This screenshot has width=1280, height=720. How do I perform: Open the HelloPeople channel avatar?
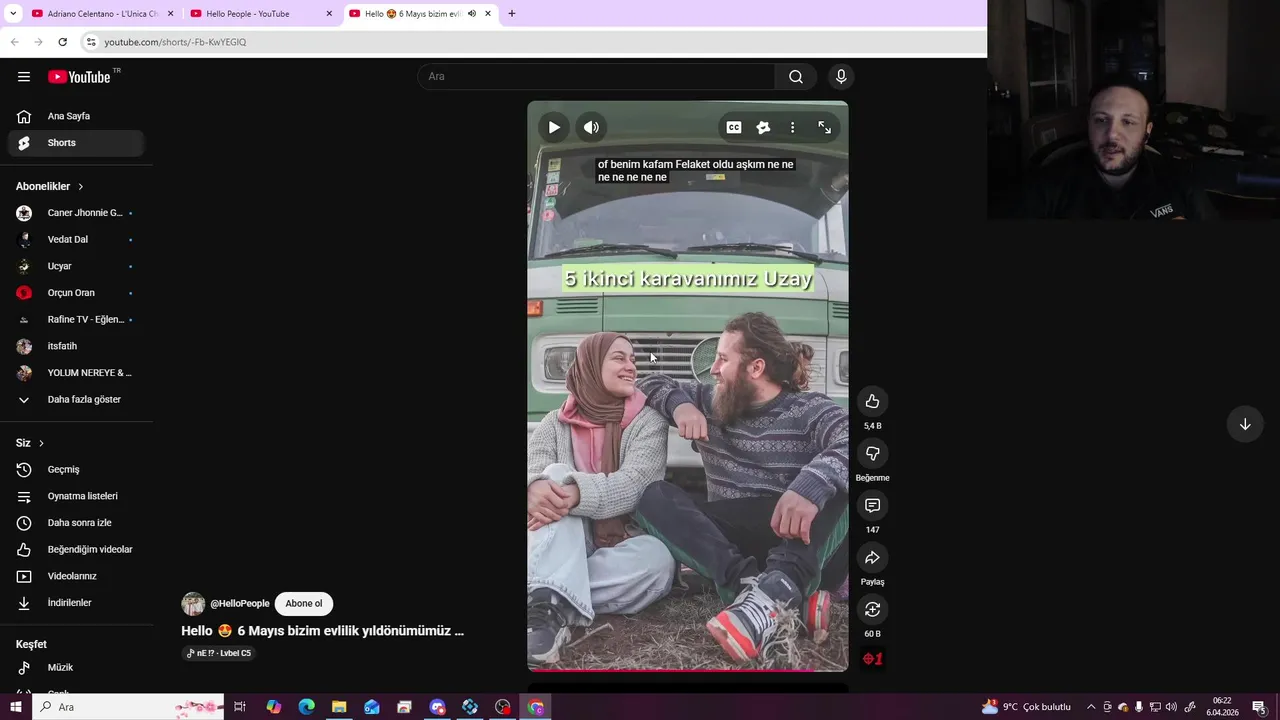coord(193,604)
